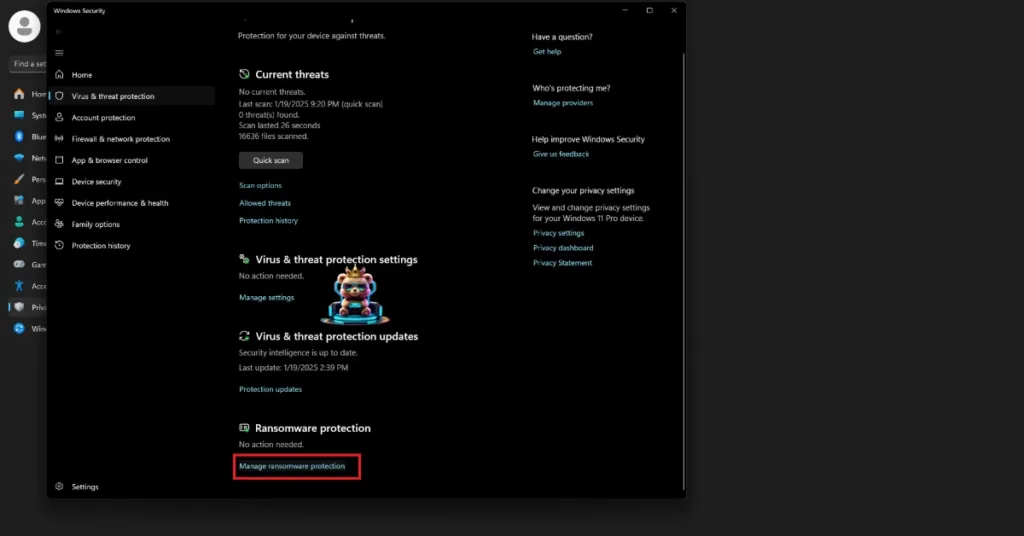The height and width of the screenshot is (536, 1024).
Task: Click the user avatar in Settings window
Action: (24, 26)
